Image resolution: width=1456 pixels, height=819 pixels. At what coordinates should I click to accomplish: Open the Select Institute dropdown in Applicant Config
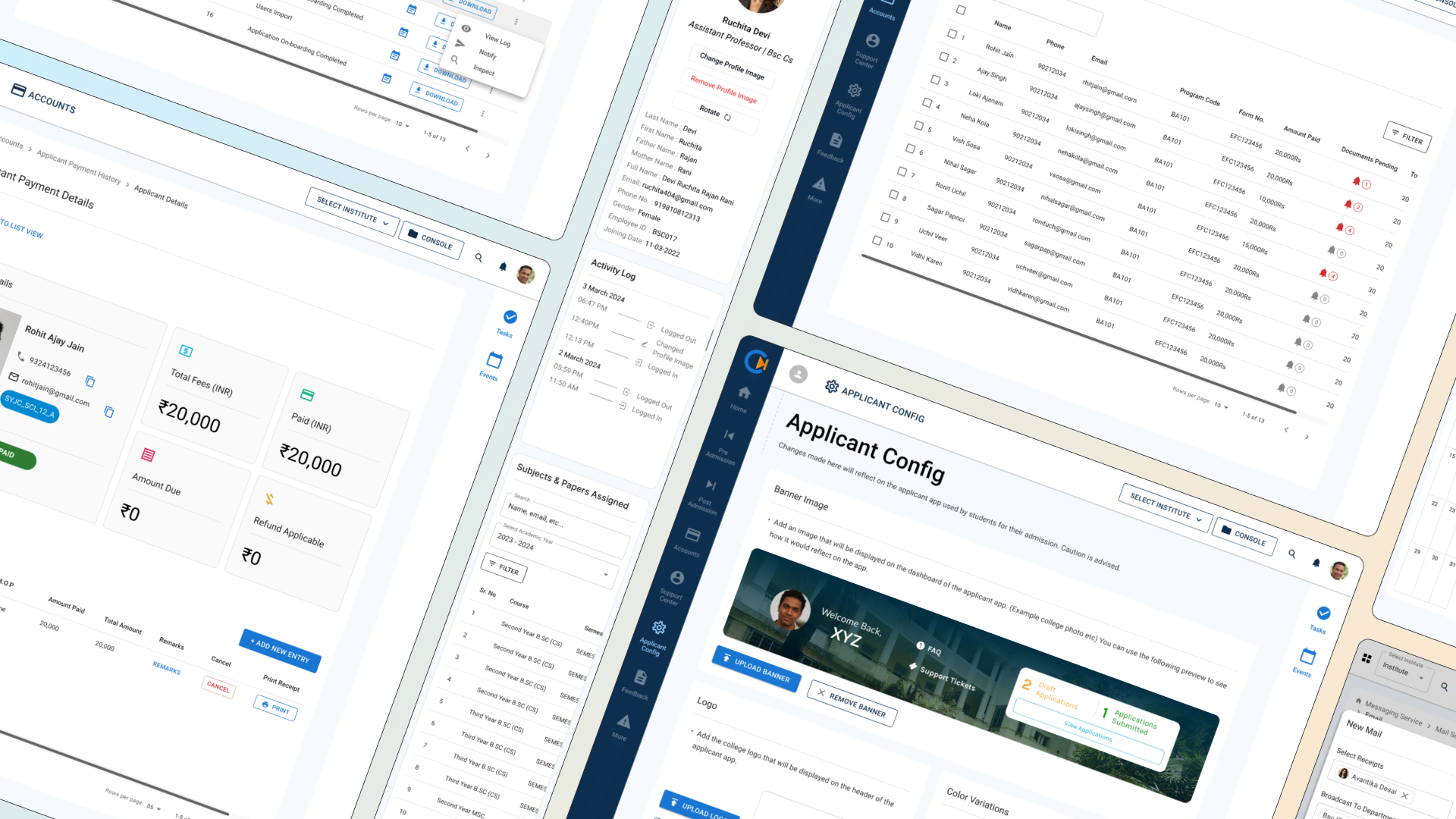1166,508
